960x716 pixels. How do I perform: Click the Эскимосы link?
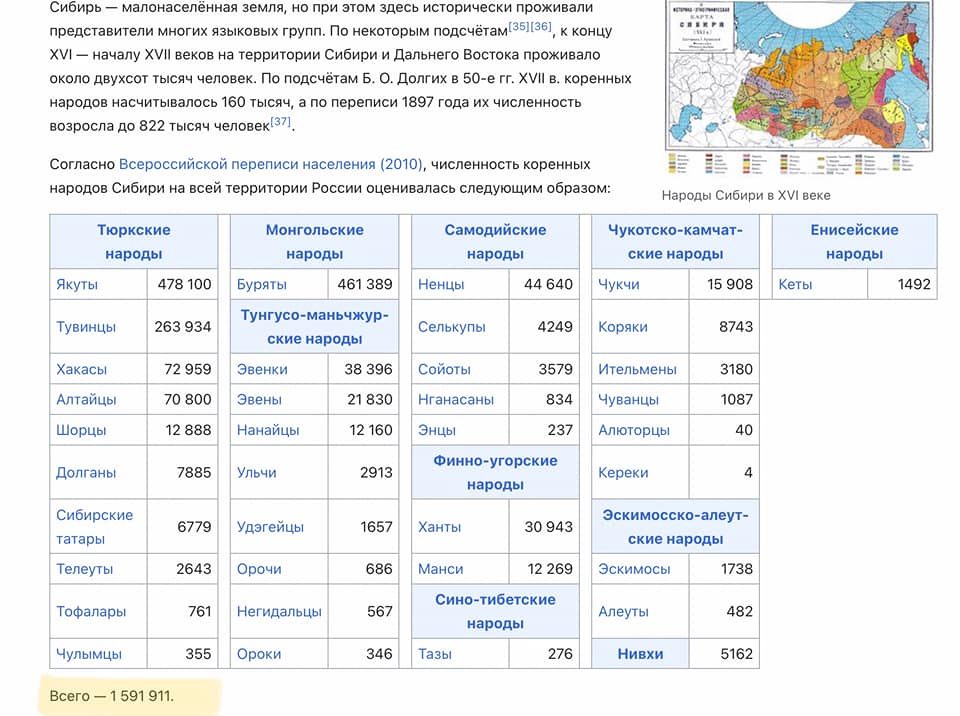click(634, 569)
